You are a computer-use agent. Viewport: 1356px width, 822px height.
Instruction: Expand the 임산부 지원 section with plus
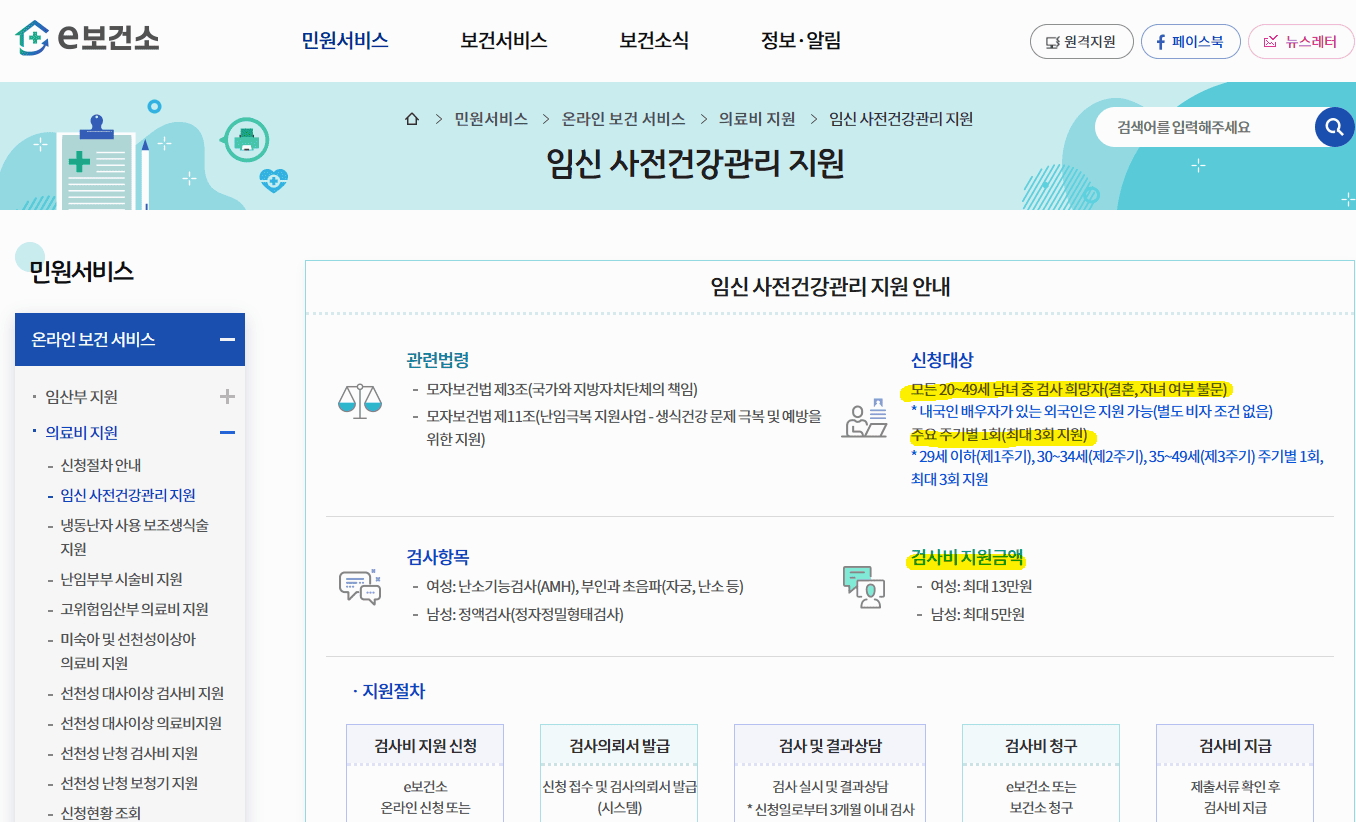click(x=227, y=395)
